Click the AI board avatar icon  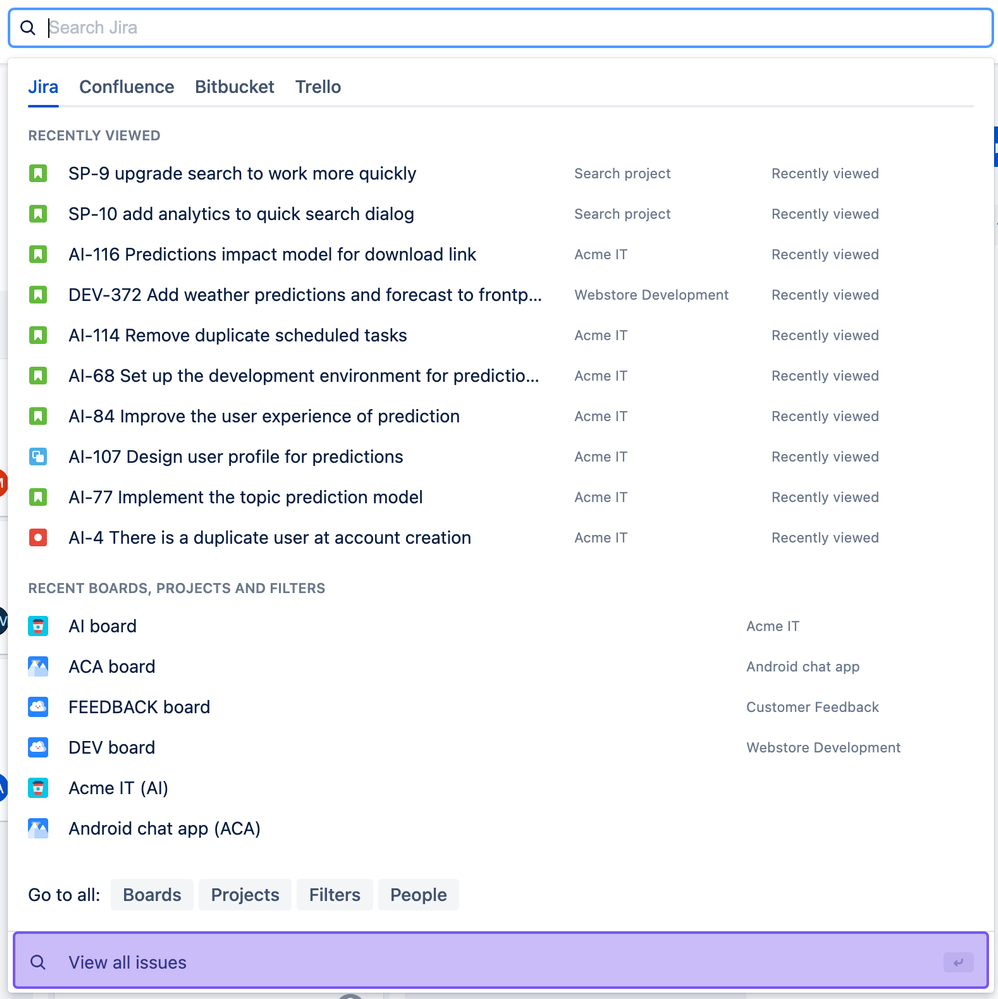(x=38, y=626)
